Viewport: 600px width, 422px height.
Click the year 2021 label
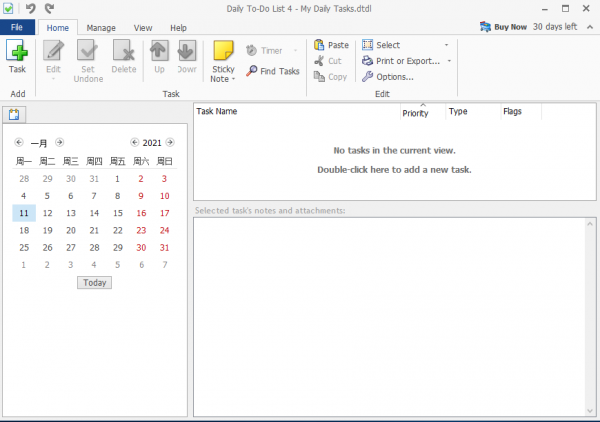[x=152, y=143]
